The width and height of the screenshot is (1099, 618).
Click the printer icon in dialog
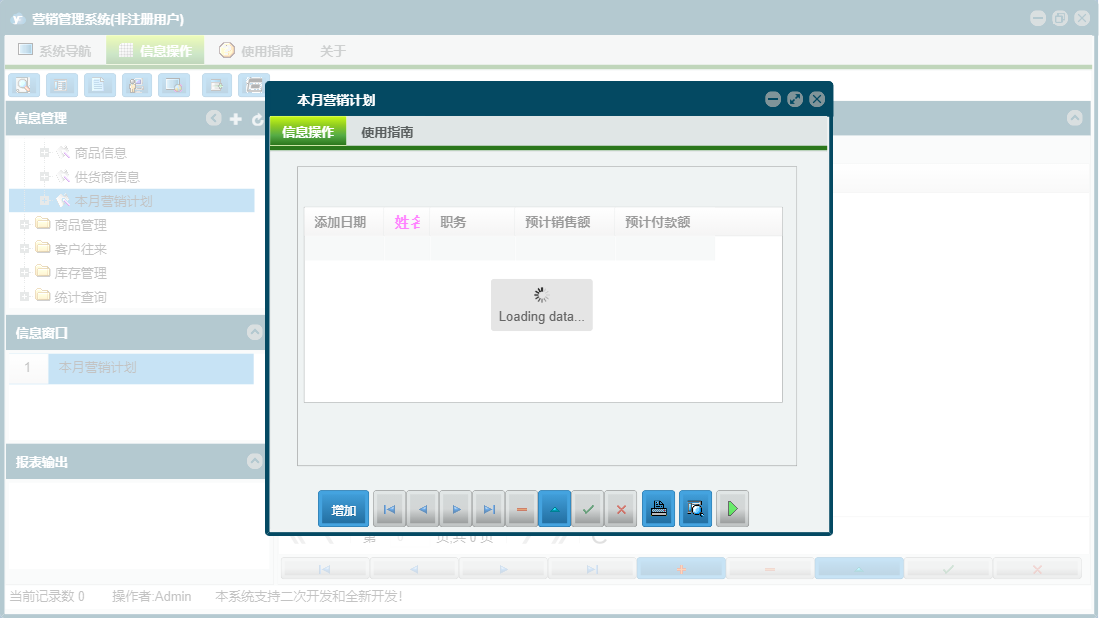pyautogui.click(x=658, y=509)
